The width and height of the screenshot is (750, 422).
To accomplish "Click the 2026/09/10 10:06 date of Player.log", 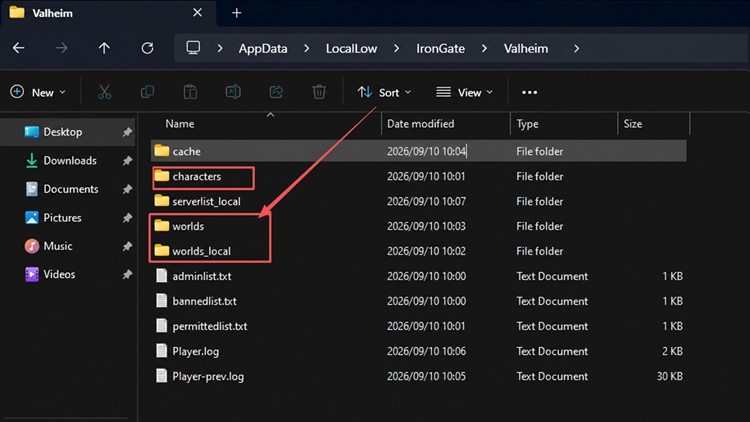I will pyautogui.click(x=426, y=351).
